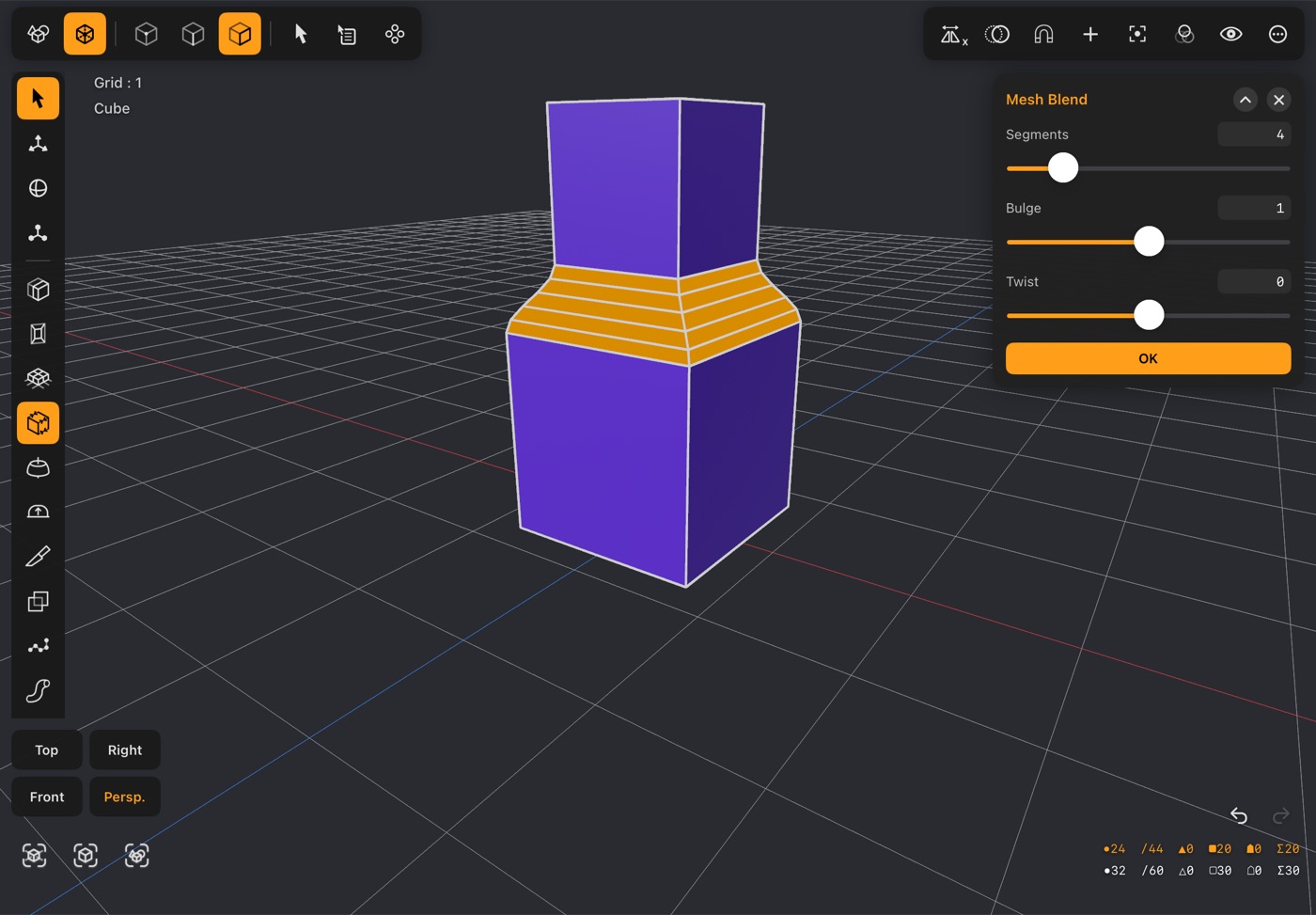Switch to the highlighted edit mode cube
This screenshot has height=915, width=1316.
click(x=85, y=35)
